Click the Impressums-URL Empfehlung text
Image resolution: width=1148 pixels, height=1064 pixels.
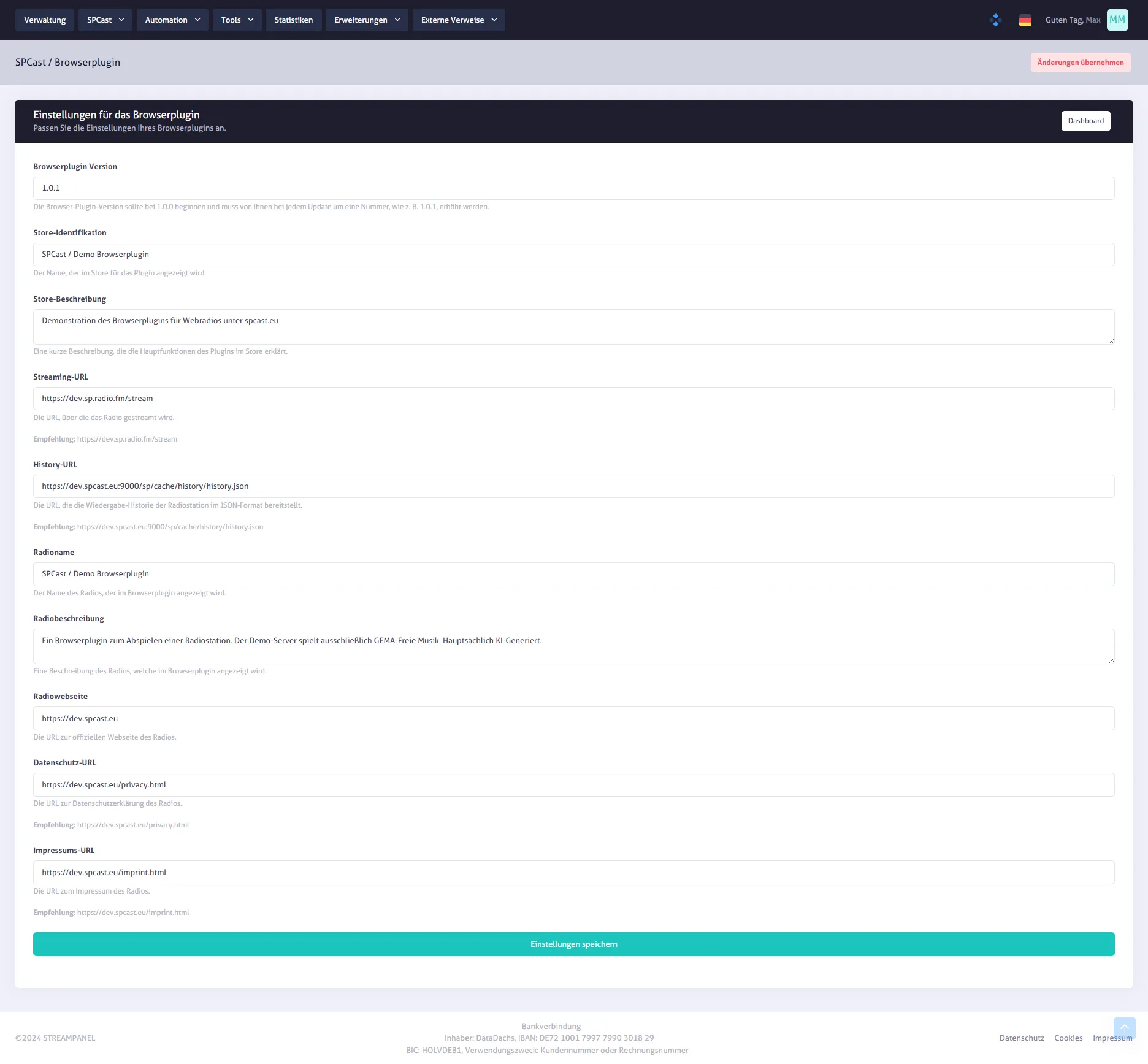tap(111, 913)
